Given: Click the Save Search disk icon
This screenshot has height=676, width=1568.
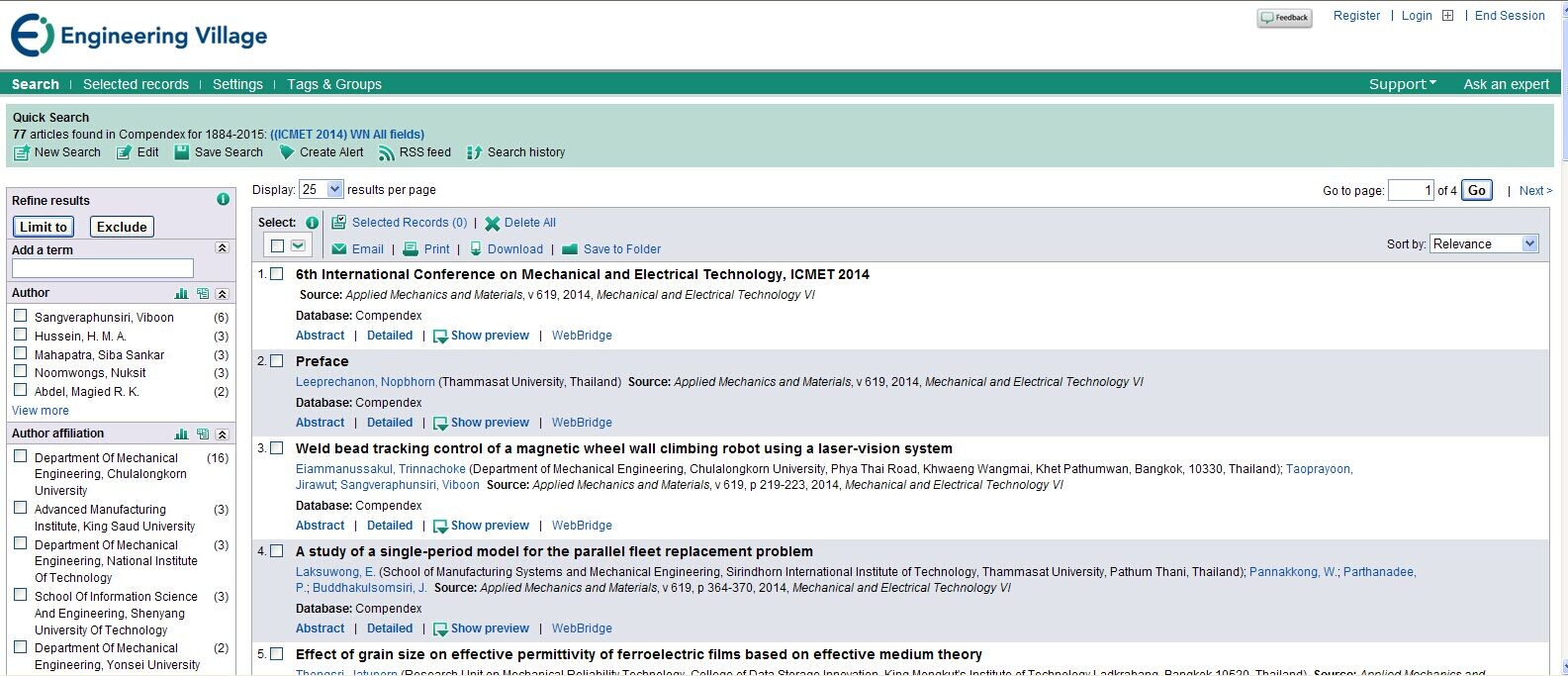Looking at the screenshot, I should (182, 152).
